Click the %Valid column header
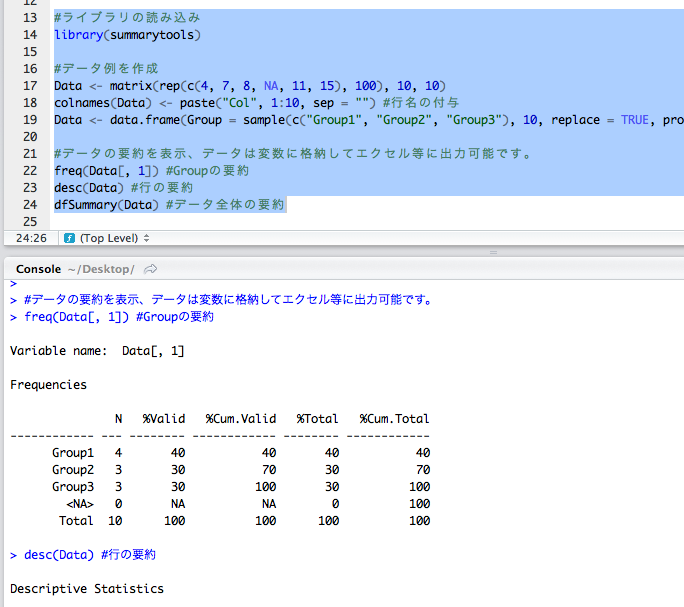 pos(164,419)
